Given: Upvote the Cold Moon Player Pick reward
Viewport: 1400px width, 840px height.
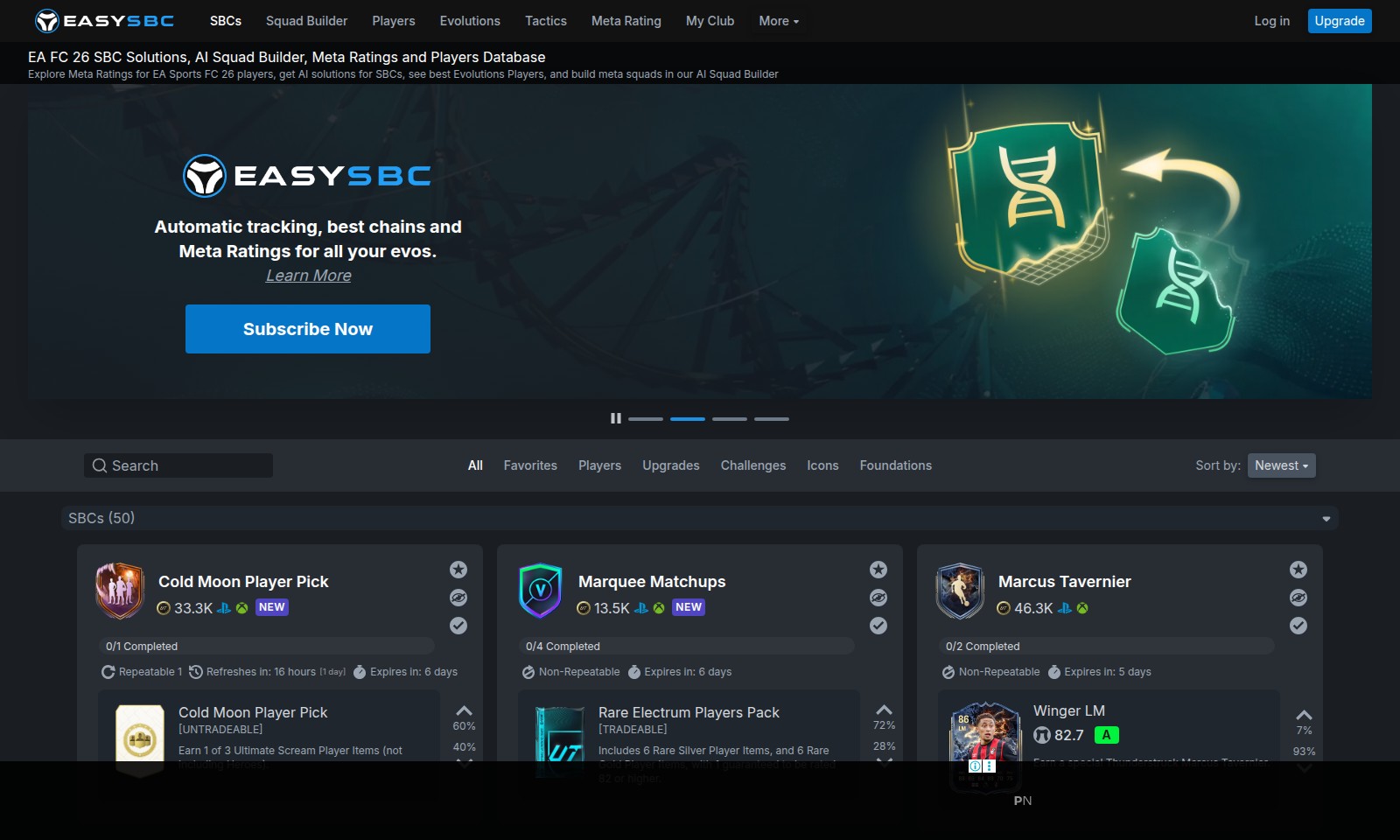Looking at the screenshot, I should [x=464, y=710].
